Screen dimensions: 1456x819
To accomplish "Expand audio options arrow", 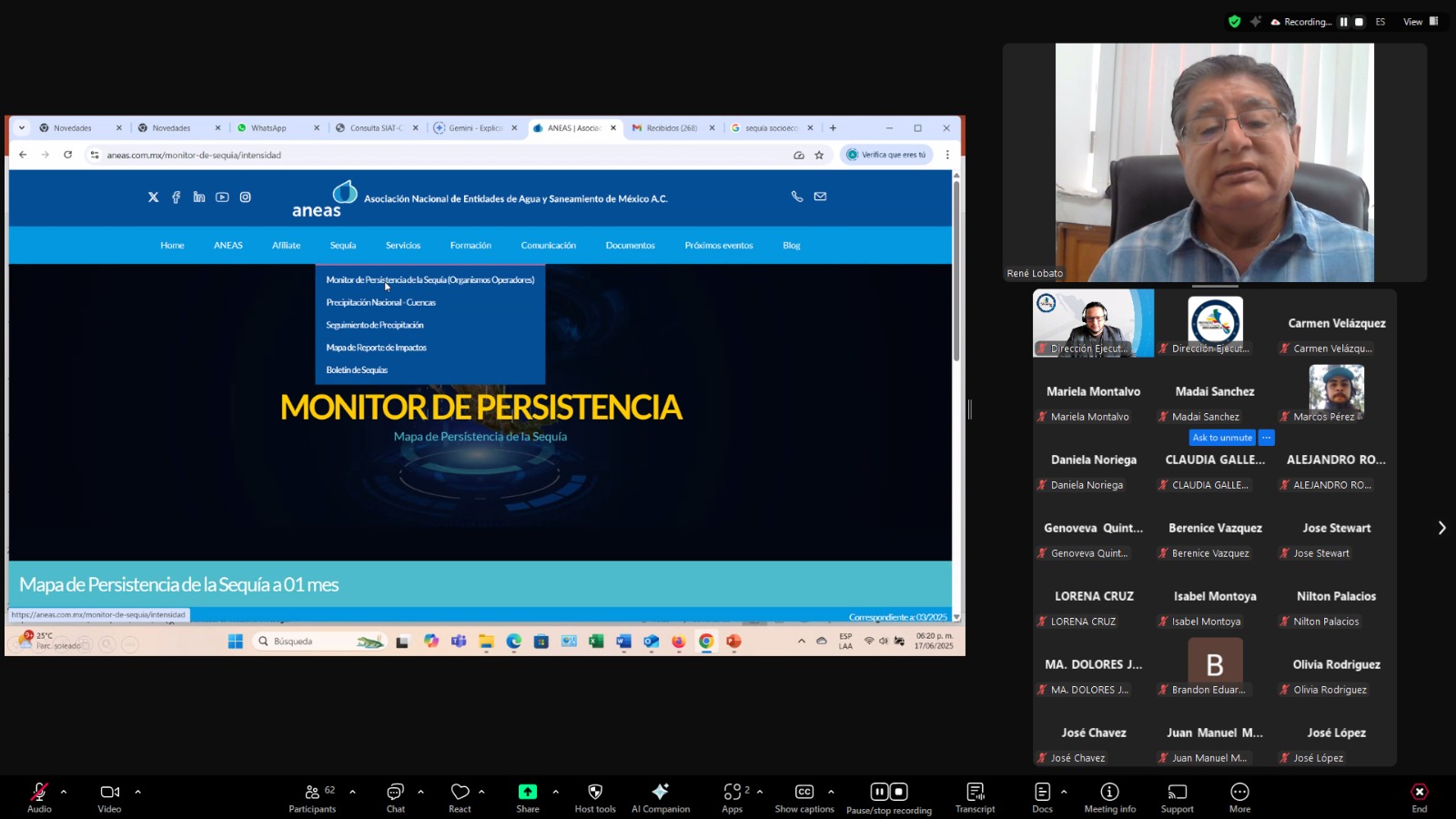I will pos(64,792).
